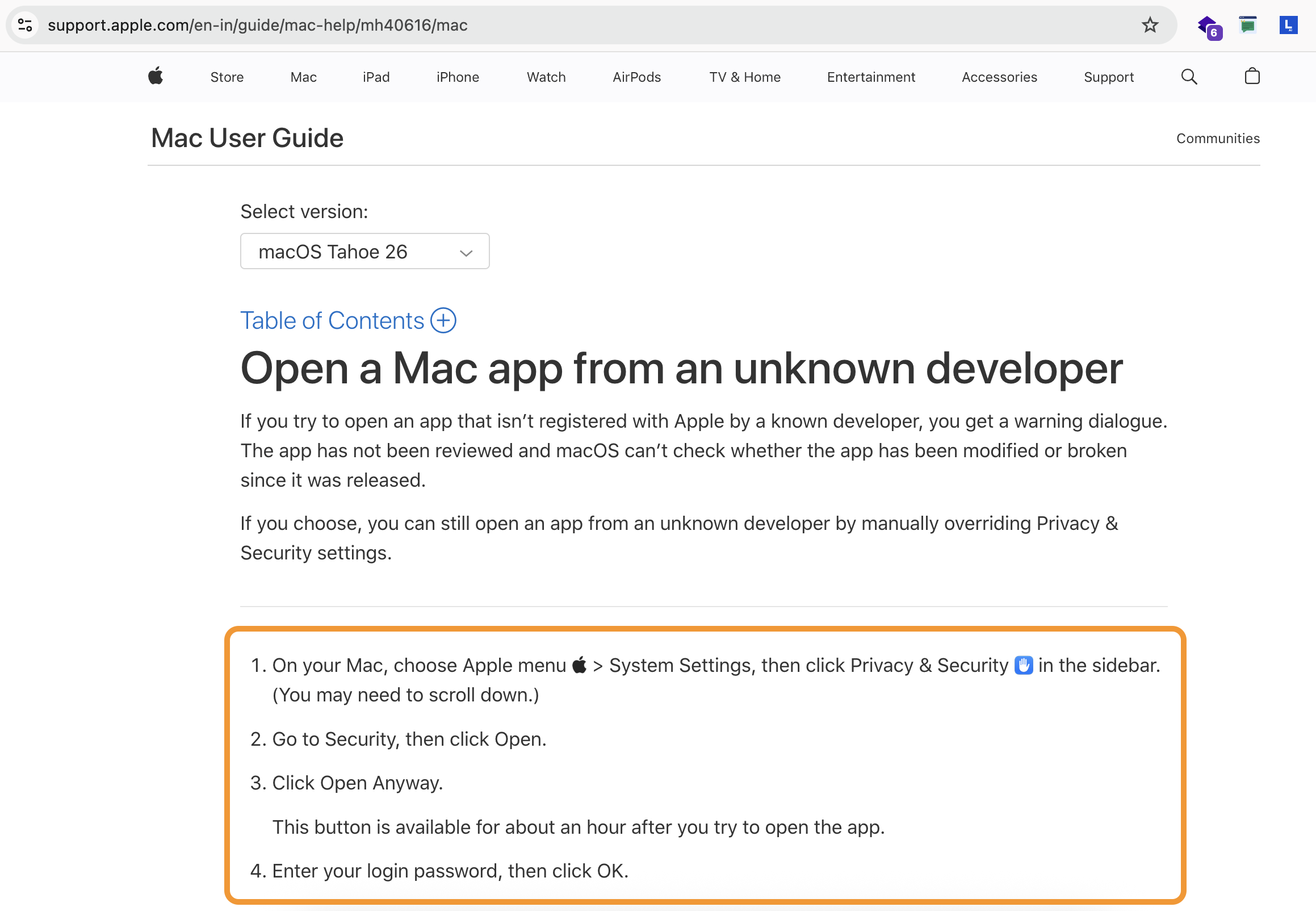Select iPhone in the navigation menu
Viewport: 1316px width, 911px height.
click(457, 77)
